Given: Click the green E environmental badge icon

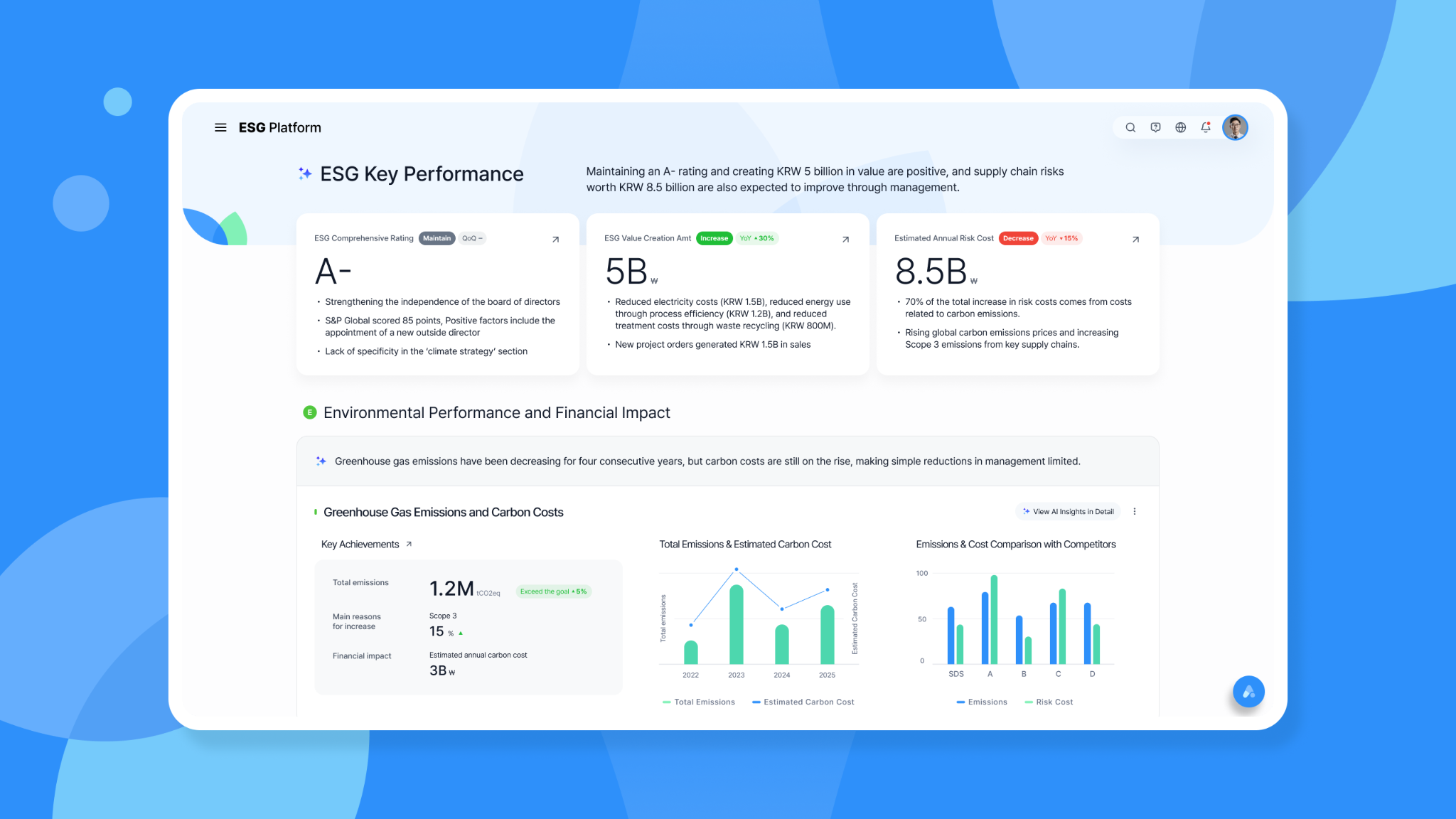Looking at the screenshot, I should (309, 412).
